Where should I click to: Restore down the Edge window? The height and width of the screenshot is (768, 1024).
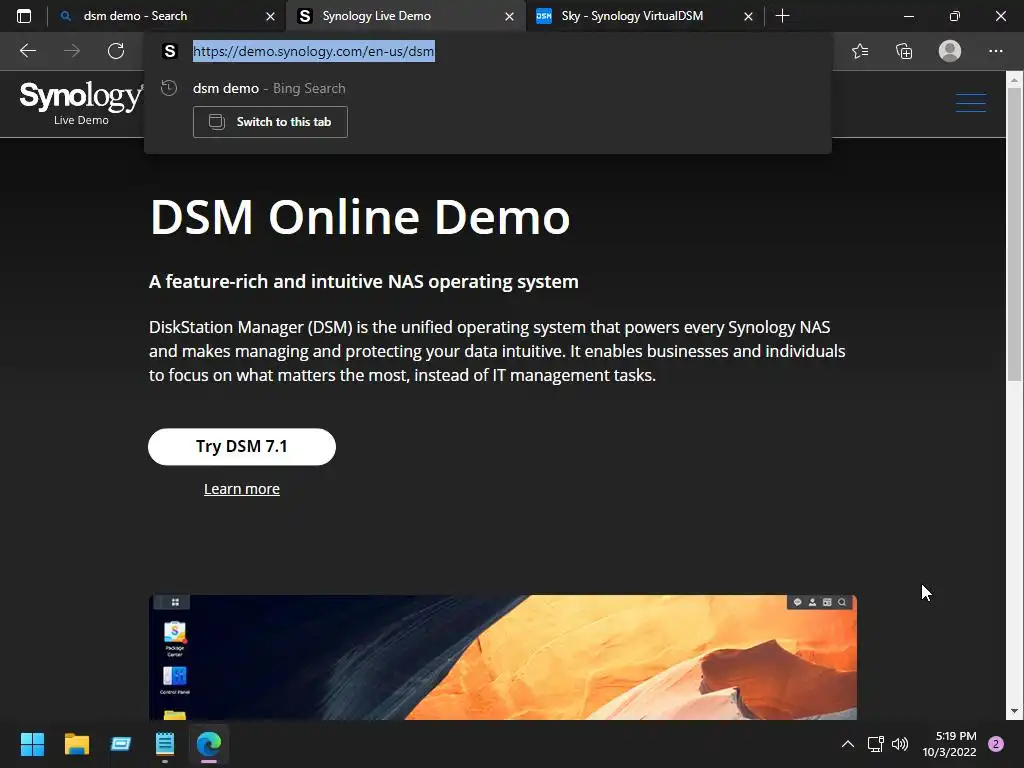pos(955,16)
